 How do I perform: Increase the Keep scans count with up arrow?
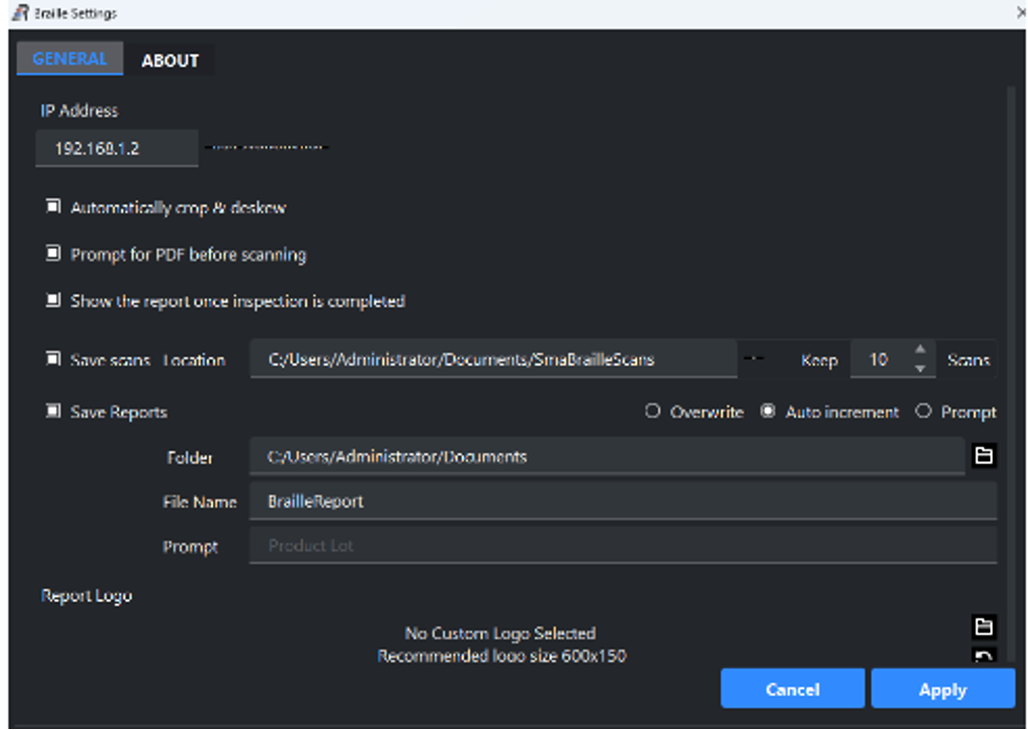[920, 350]
